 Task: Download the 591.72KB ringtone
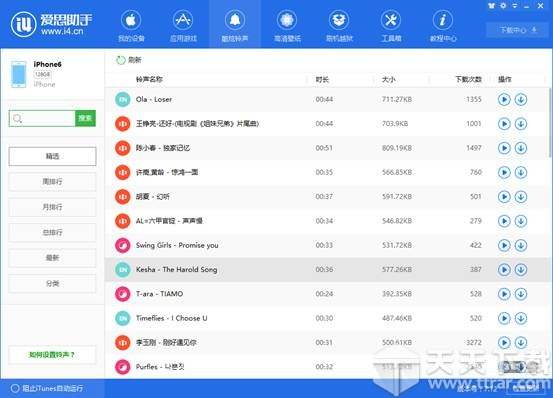(521, 197)
